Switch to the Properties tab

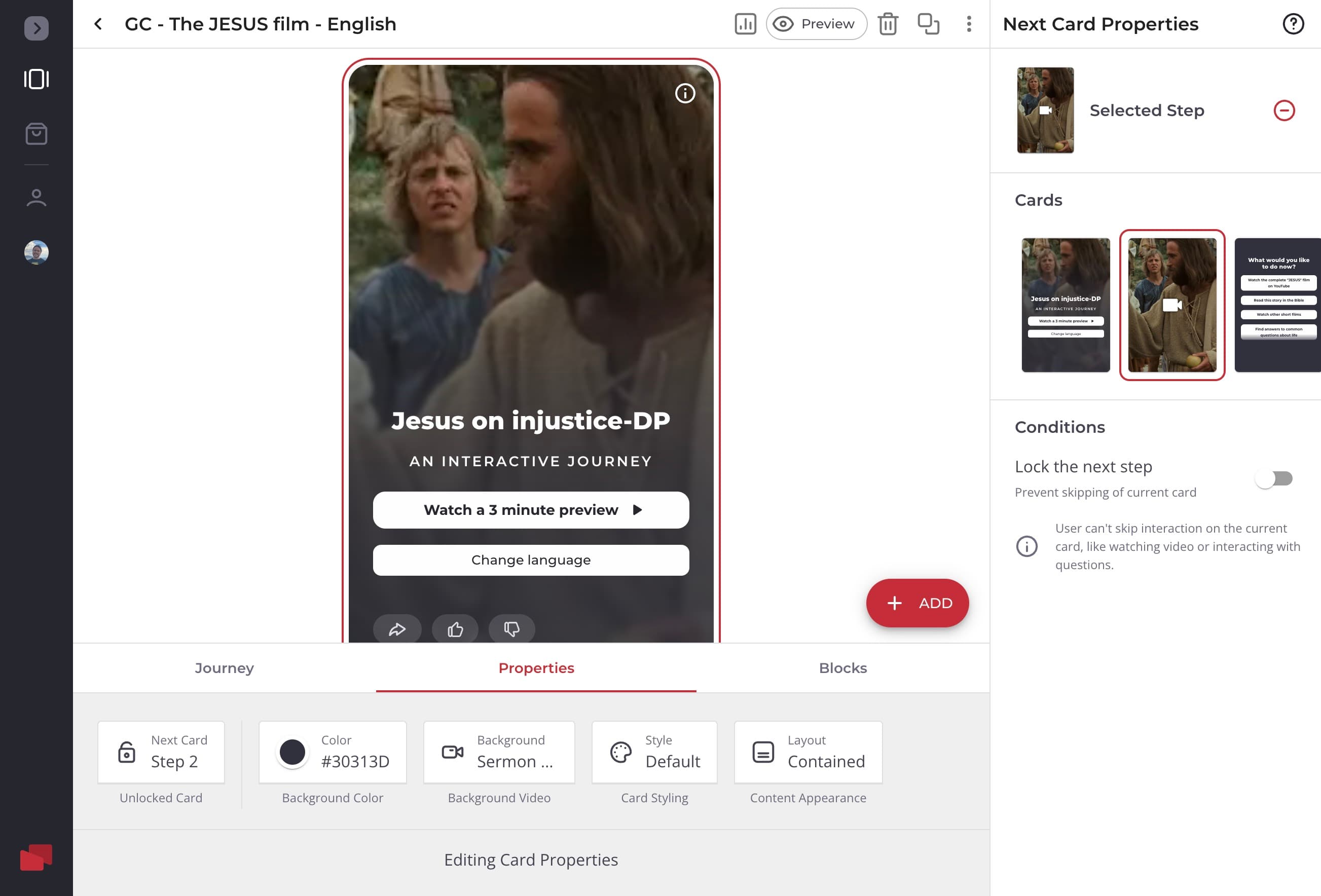click(x=536, y=668)
